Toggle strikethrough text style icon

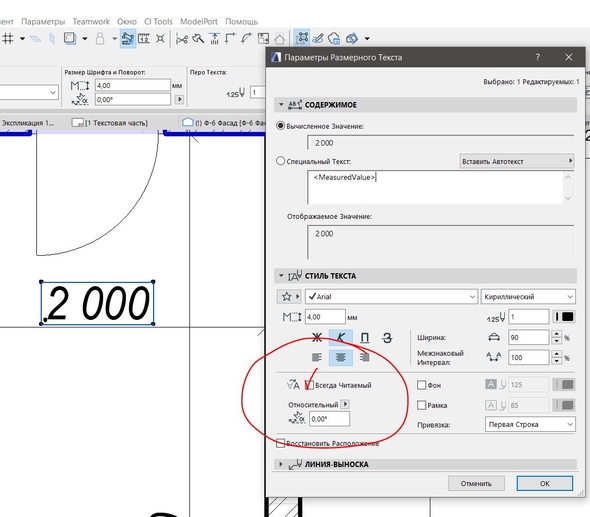[387, 337]
